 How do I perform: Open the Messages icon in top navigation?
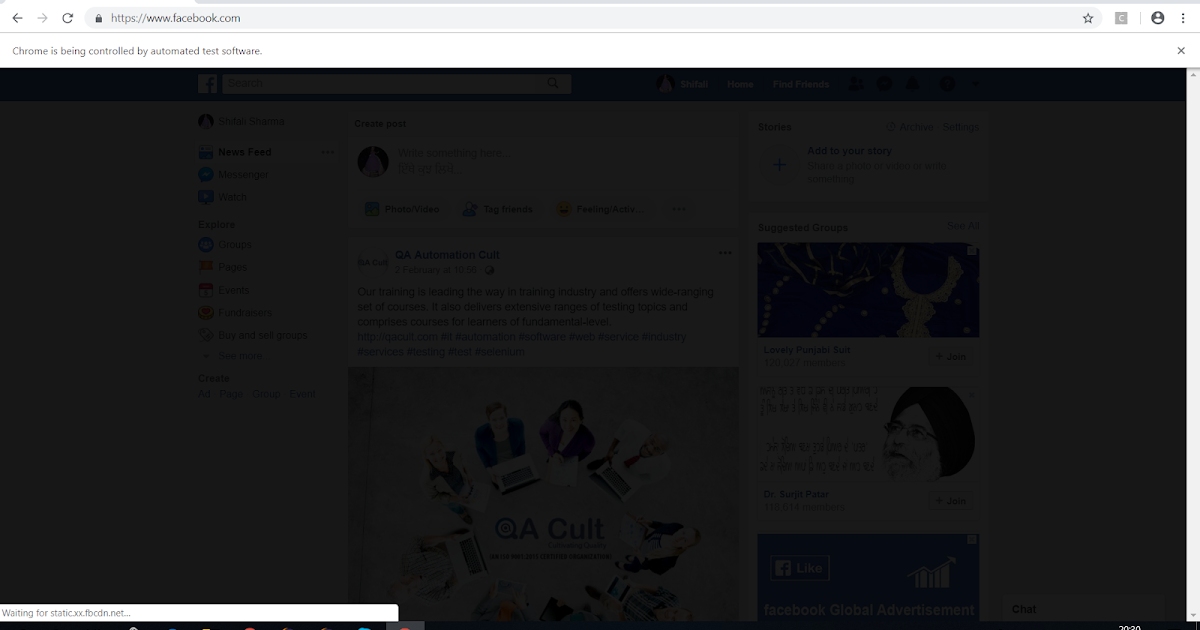click(884, 84)
